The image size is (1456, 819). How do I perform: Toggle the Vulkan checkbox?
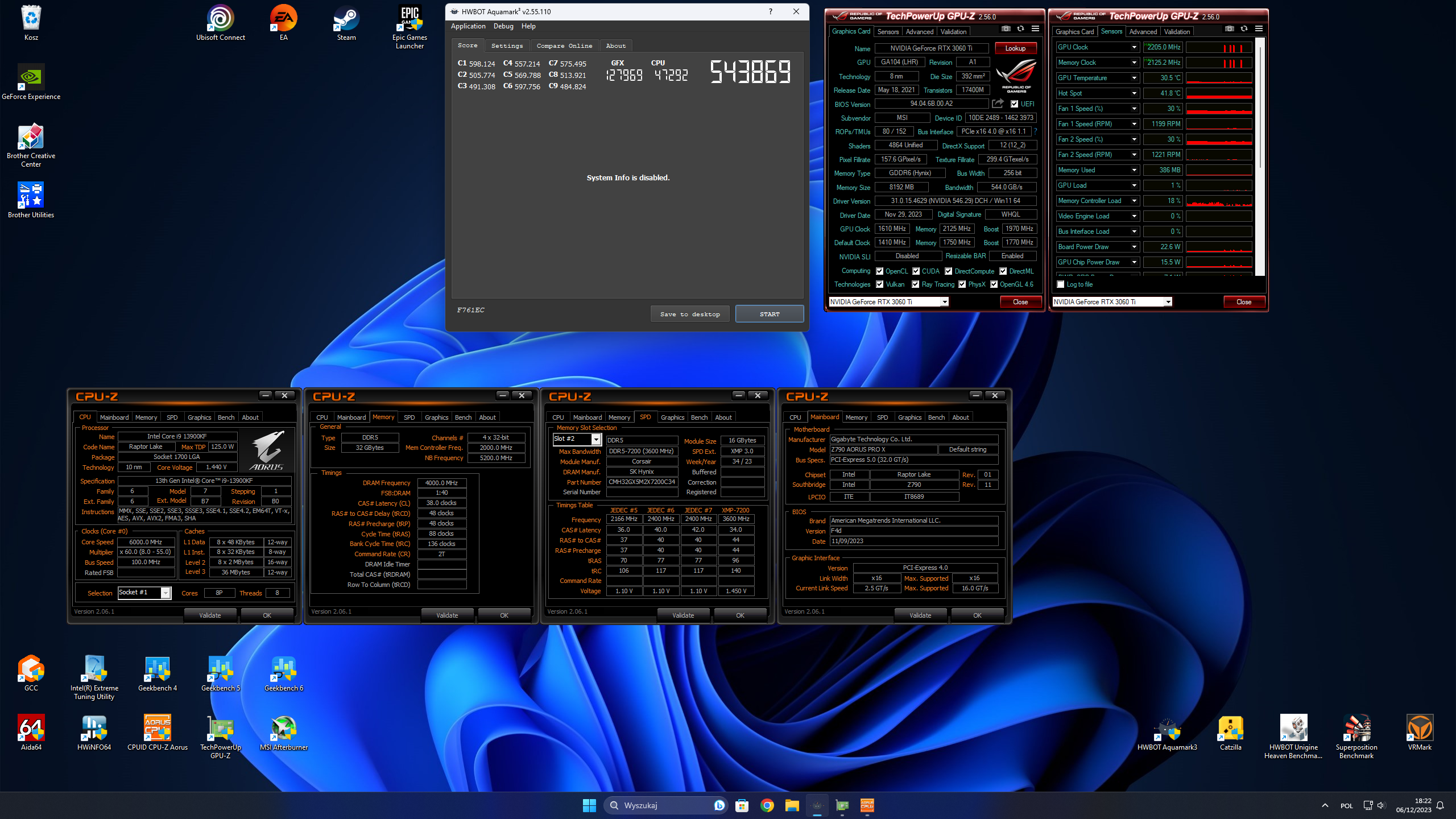pos(879,284)
